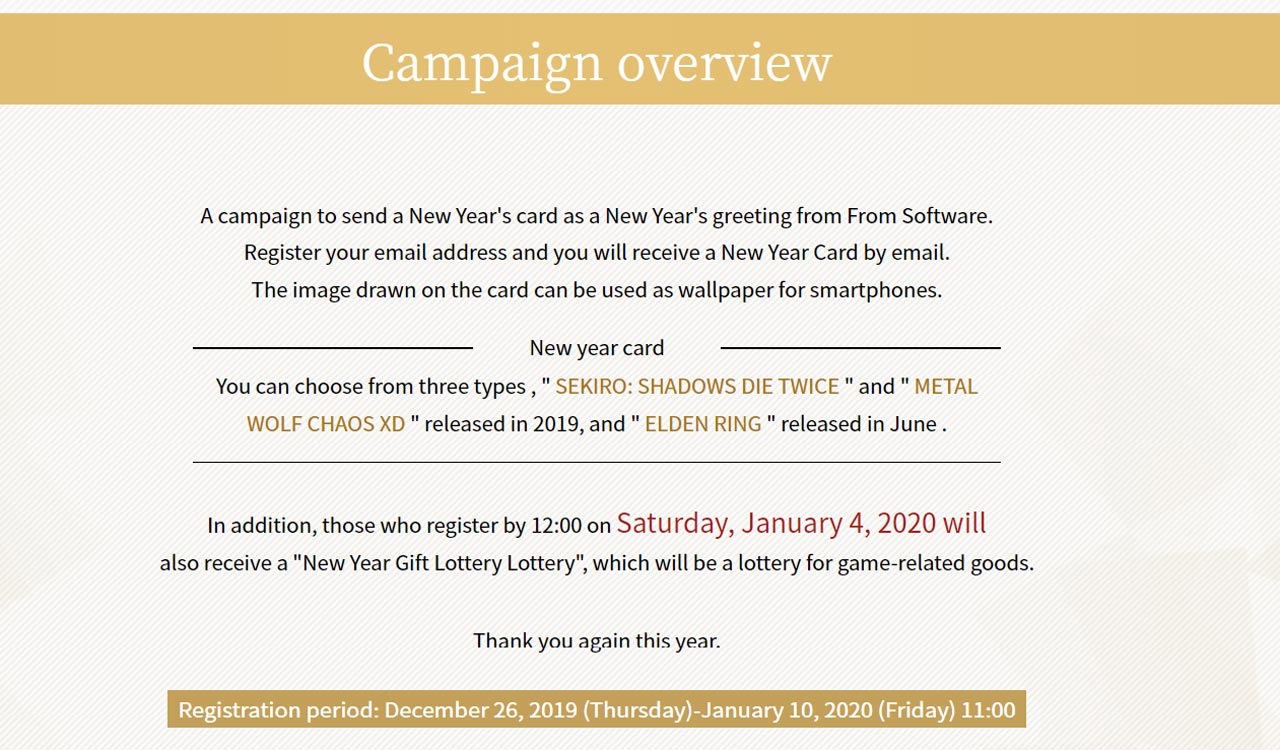This screenshot has height=750, width=1280.
Task: Click the text about registering by 12:00
Action: (x=408, y=525)
